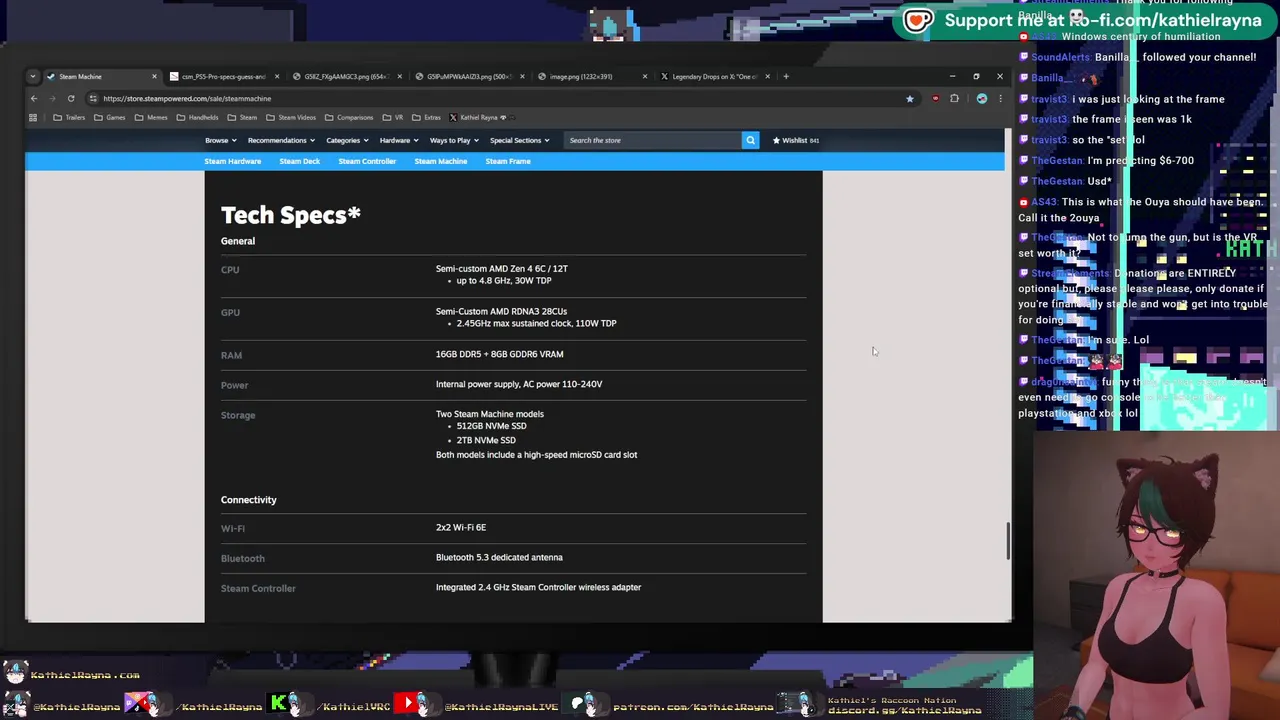Expand the Browse dropdown menu
Screen dimensions: 1280x720
click(220, 140)
